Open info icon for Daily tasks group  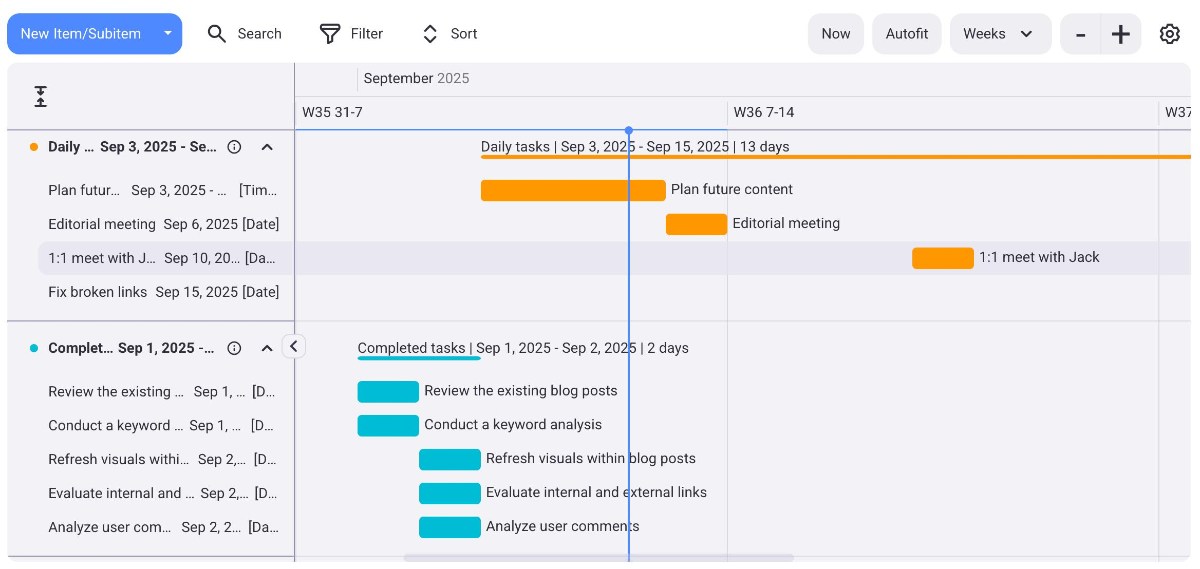point(235,147)
